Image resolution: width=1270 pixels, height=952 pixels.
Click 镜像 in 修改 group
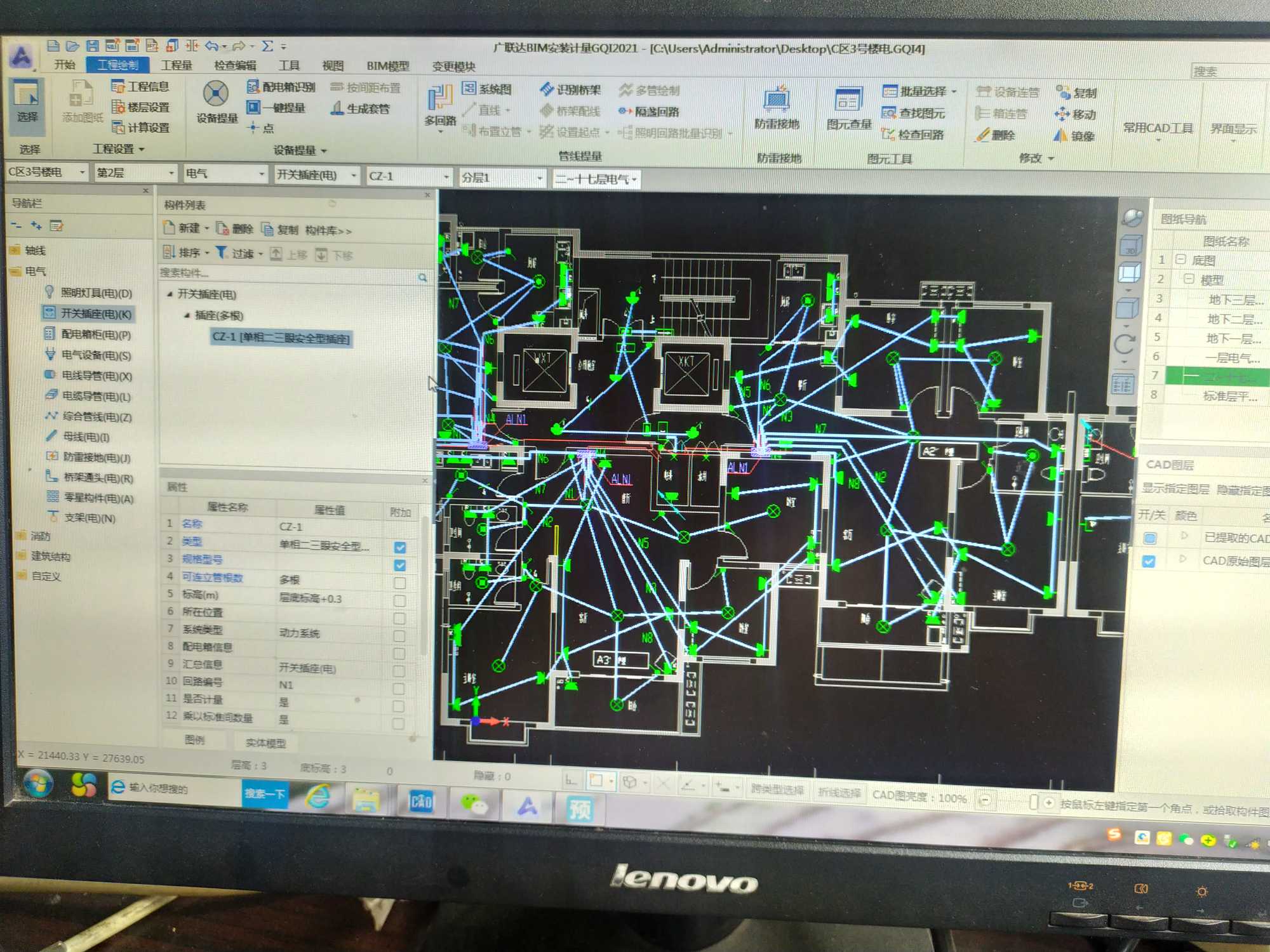click(1073, 136)
